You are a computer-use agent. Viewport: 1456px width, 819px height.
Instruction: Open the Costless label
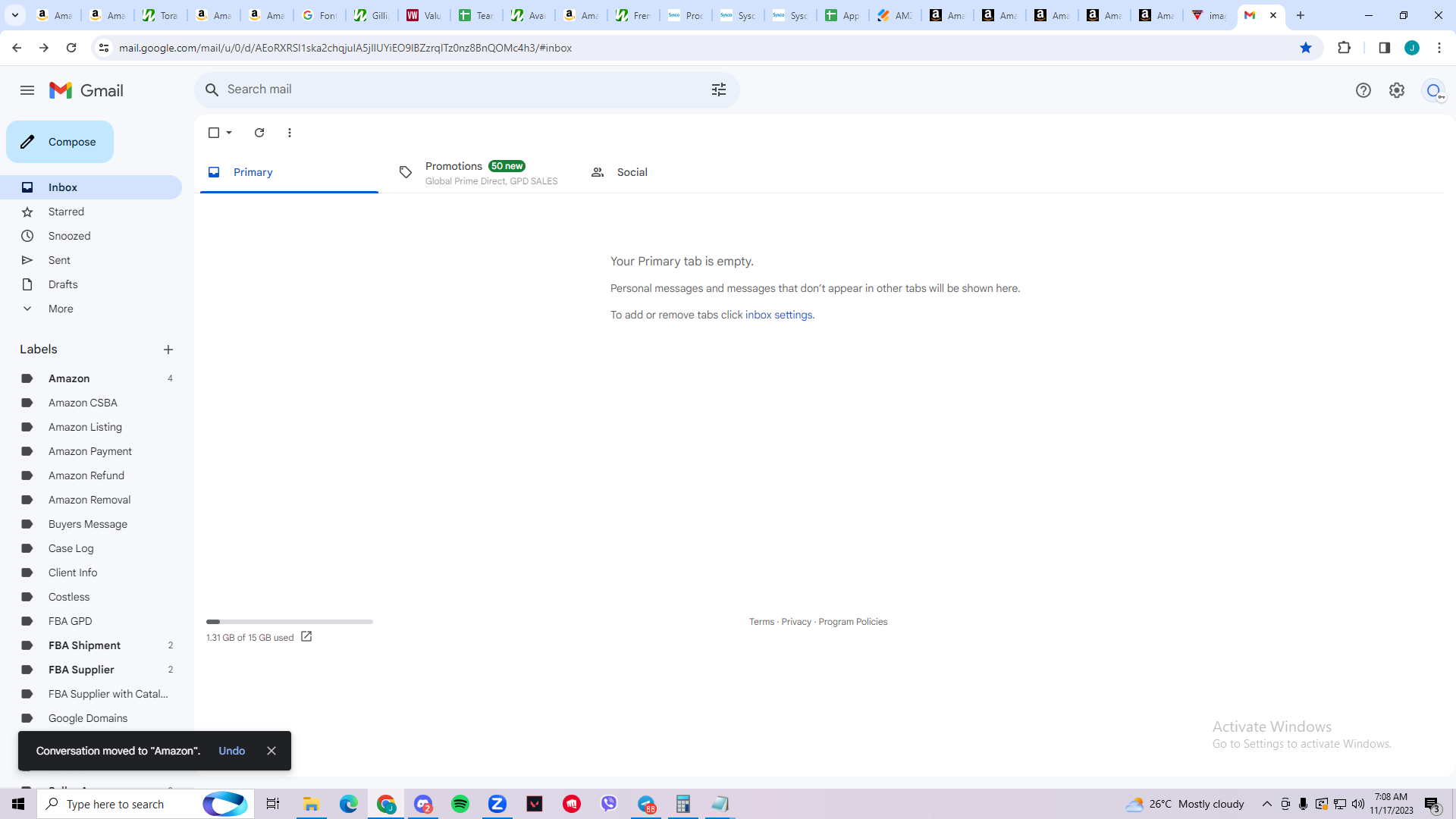[91, 597]
